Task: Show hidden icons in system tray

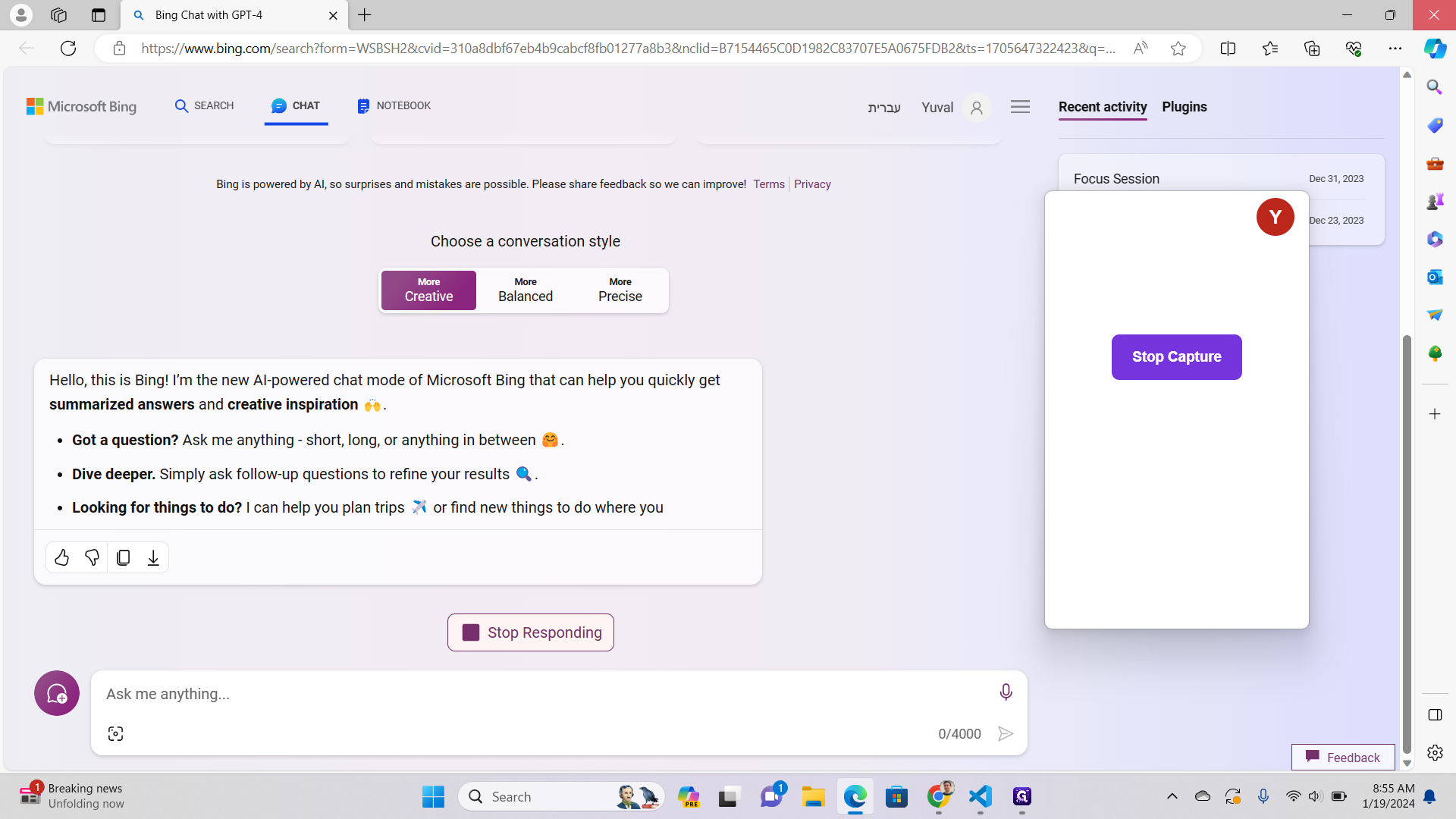Action: click(1172, 796)
